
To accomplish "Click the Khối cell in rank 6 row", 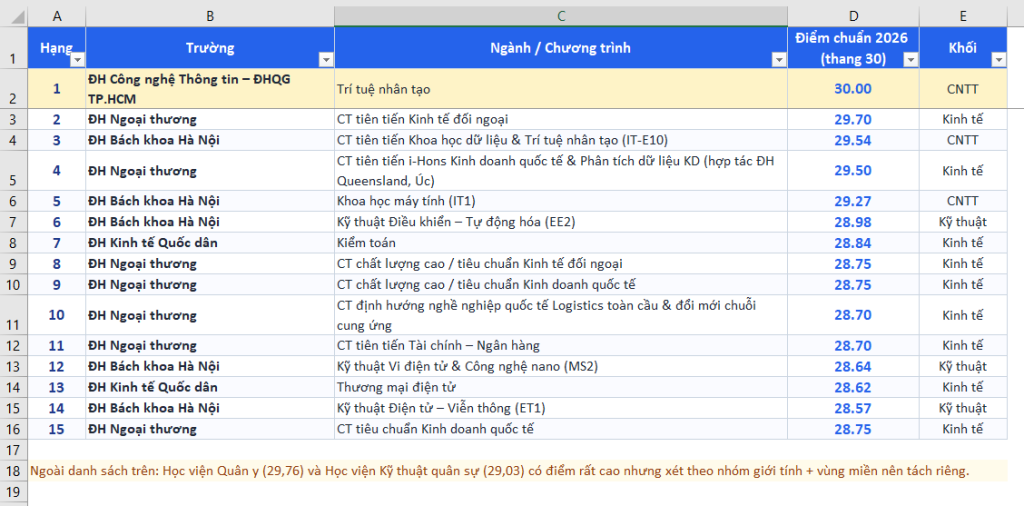I will [x=963, y=222].
